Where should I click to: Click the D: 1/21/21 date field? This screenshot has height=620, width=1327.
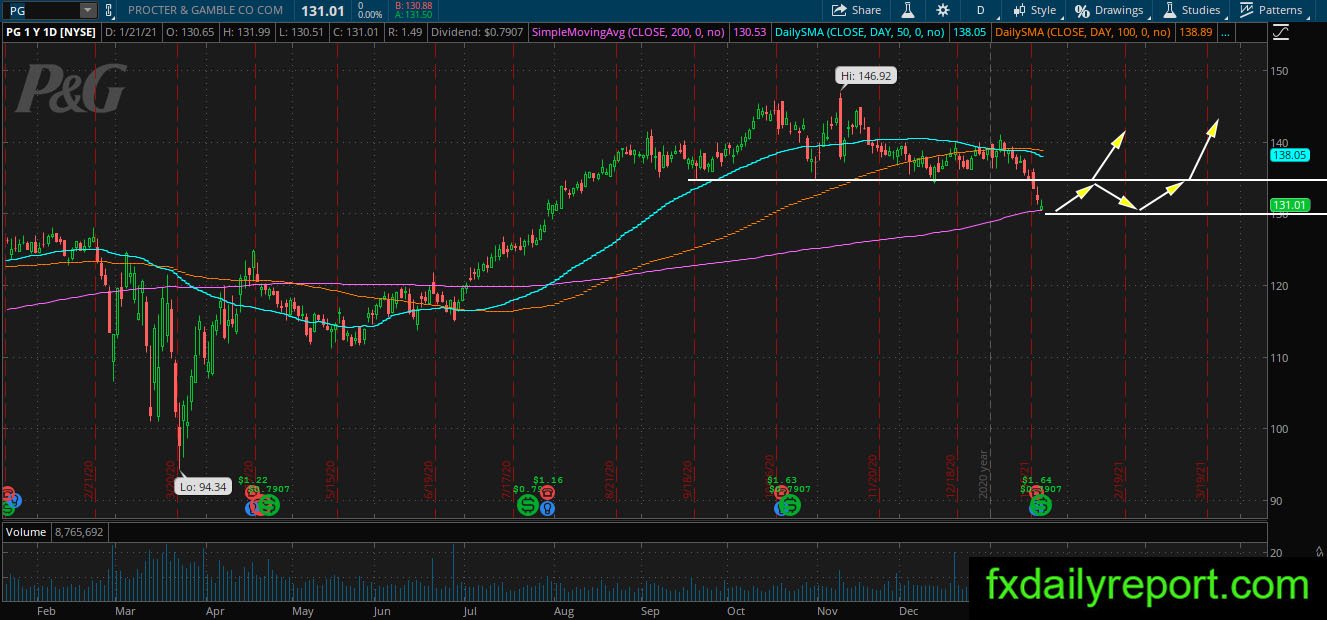click(131, 33)
